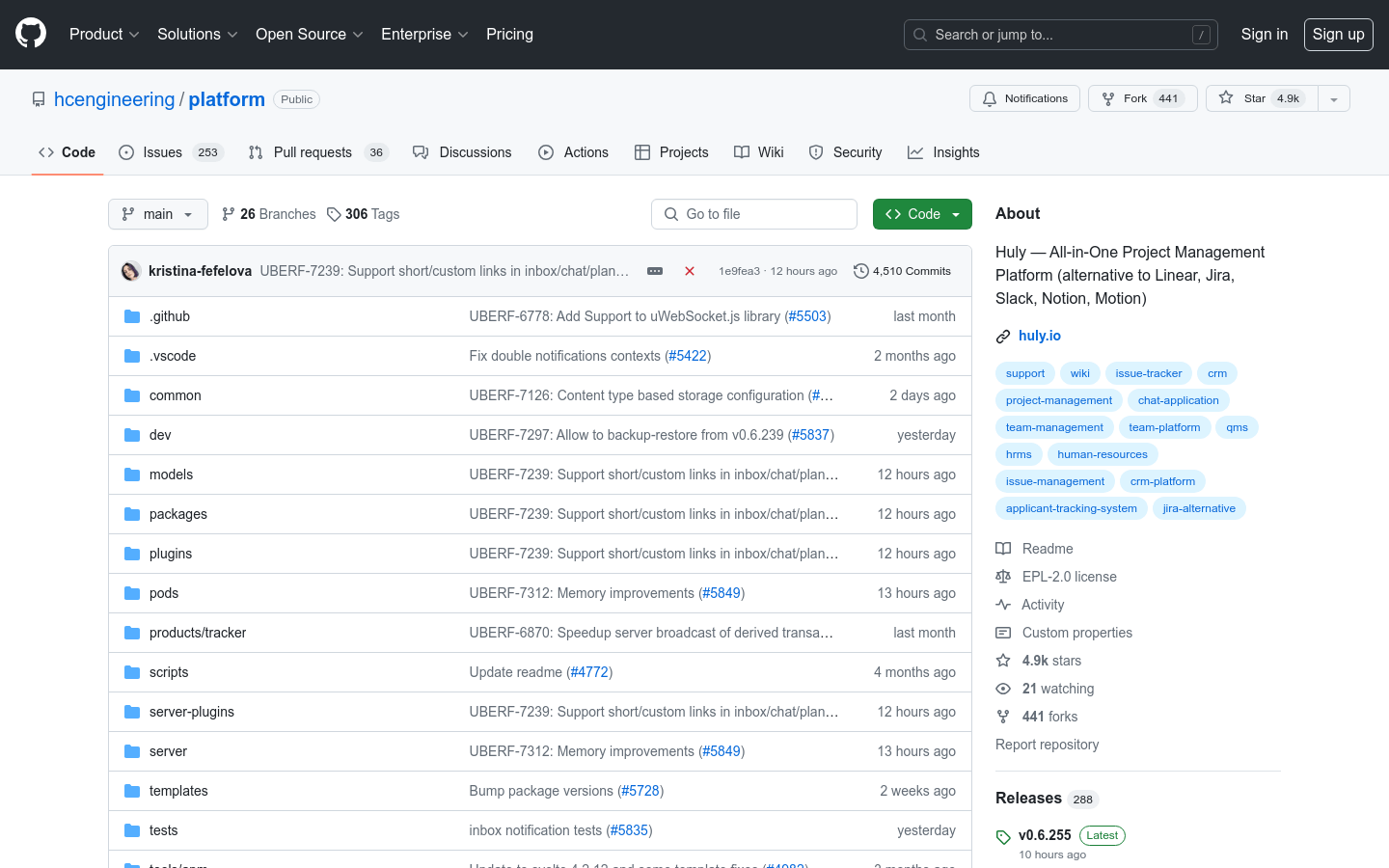1389x868 pixels.
Task: Click the eye icon showing 21 watching
Action: 1003,688
